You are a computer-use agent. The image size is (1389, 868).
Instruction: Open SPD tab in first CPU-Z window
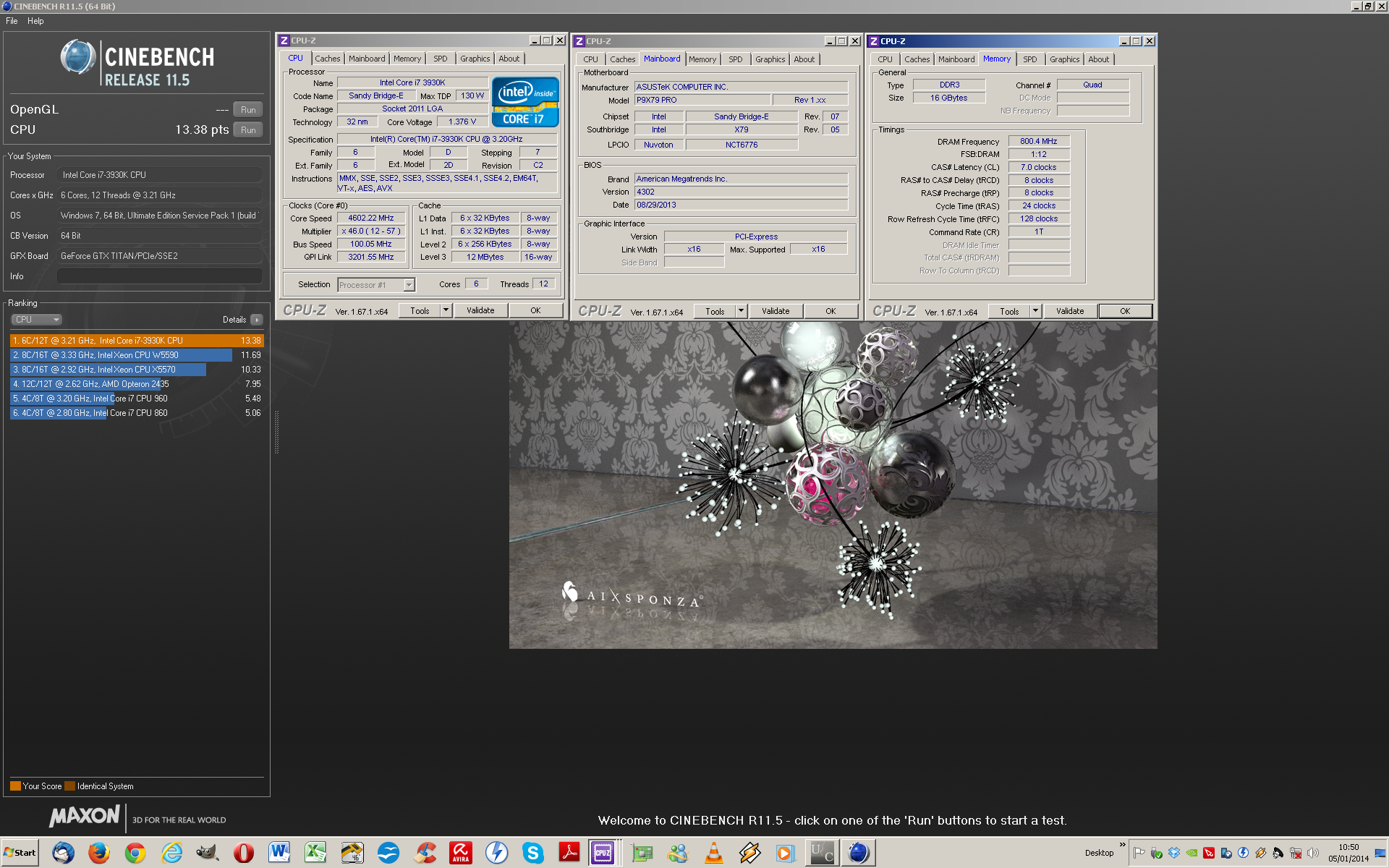(440, 59)
